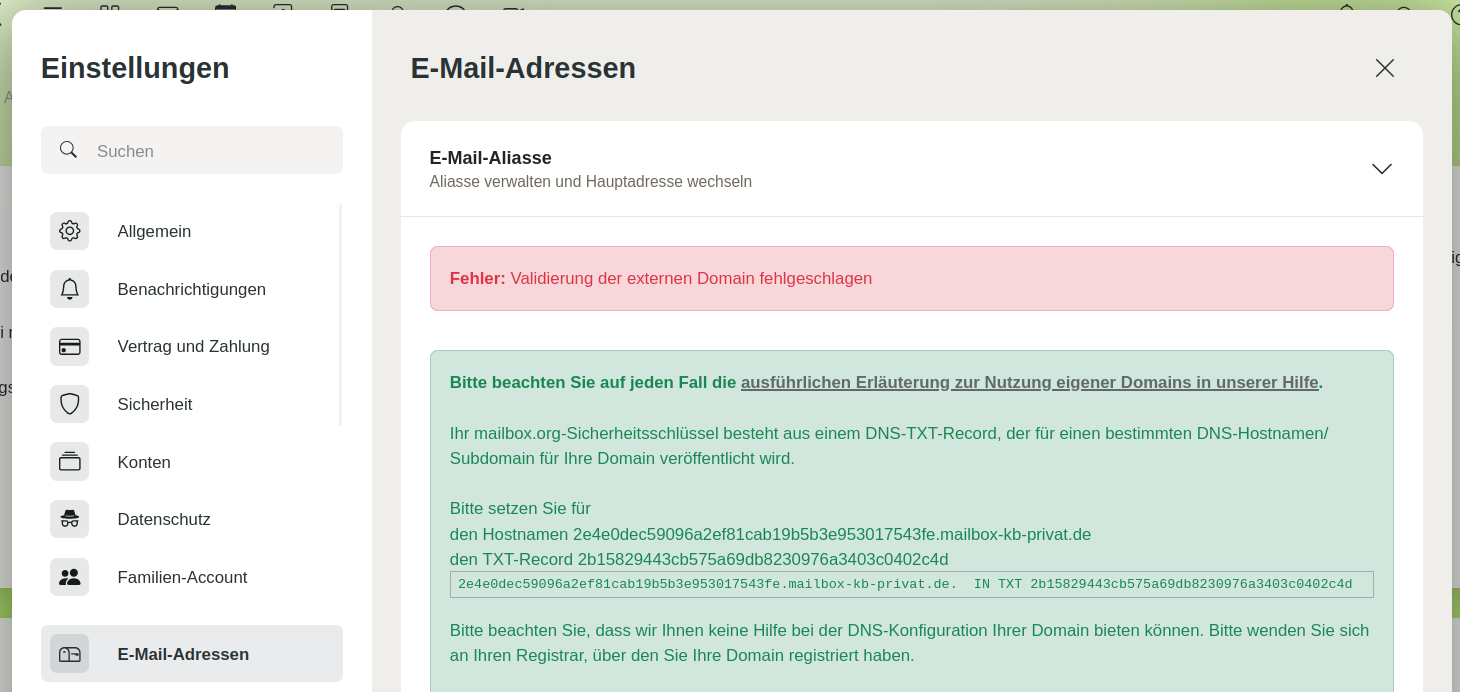
Task: Click the settings sidebar scrollbar
Action: tap(340, 315)
